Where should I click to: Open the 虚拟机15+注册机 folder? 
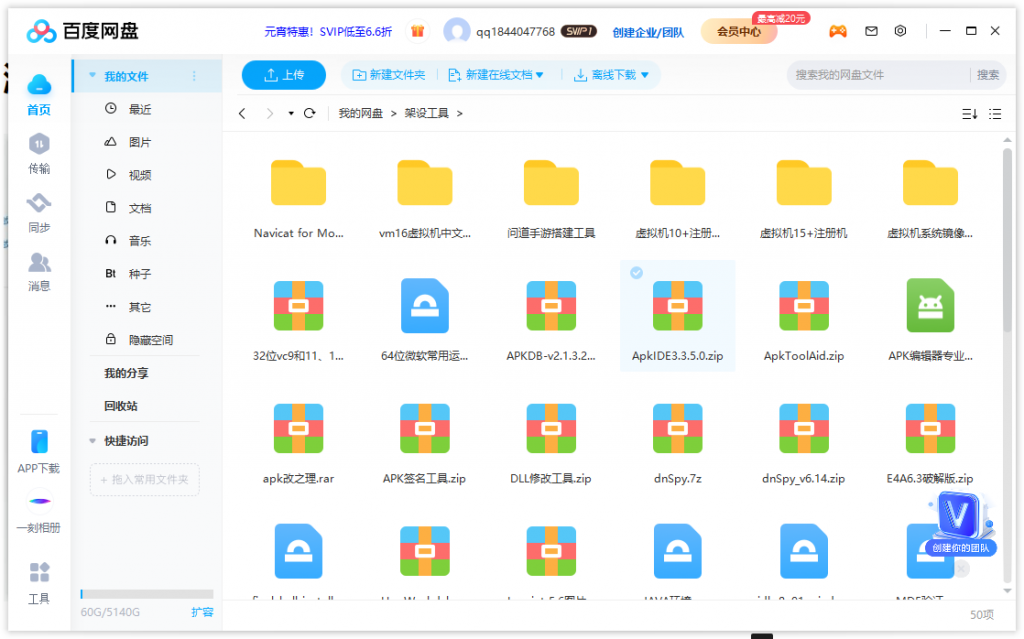(803, 183)
